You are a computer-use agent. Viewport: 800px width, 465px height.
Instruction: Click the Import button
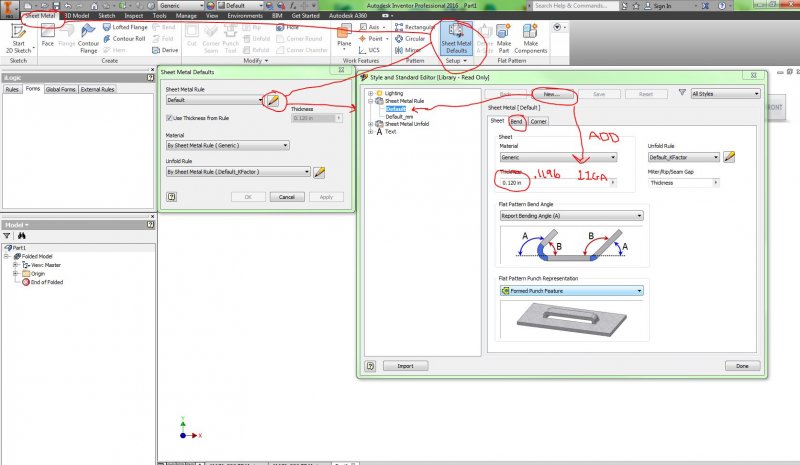(x=406, y=366)
